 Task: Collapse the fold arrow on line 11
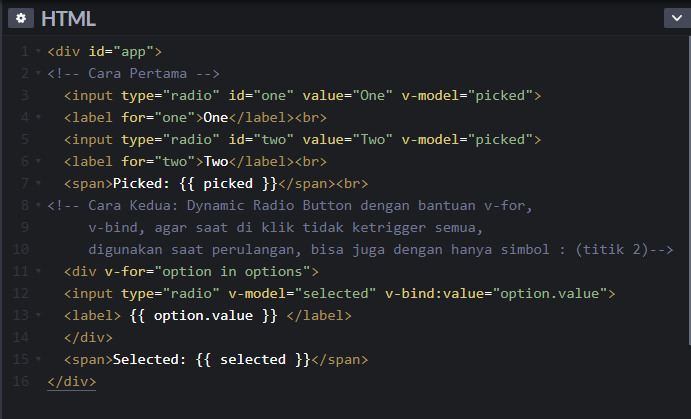(38, 271)
